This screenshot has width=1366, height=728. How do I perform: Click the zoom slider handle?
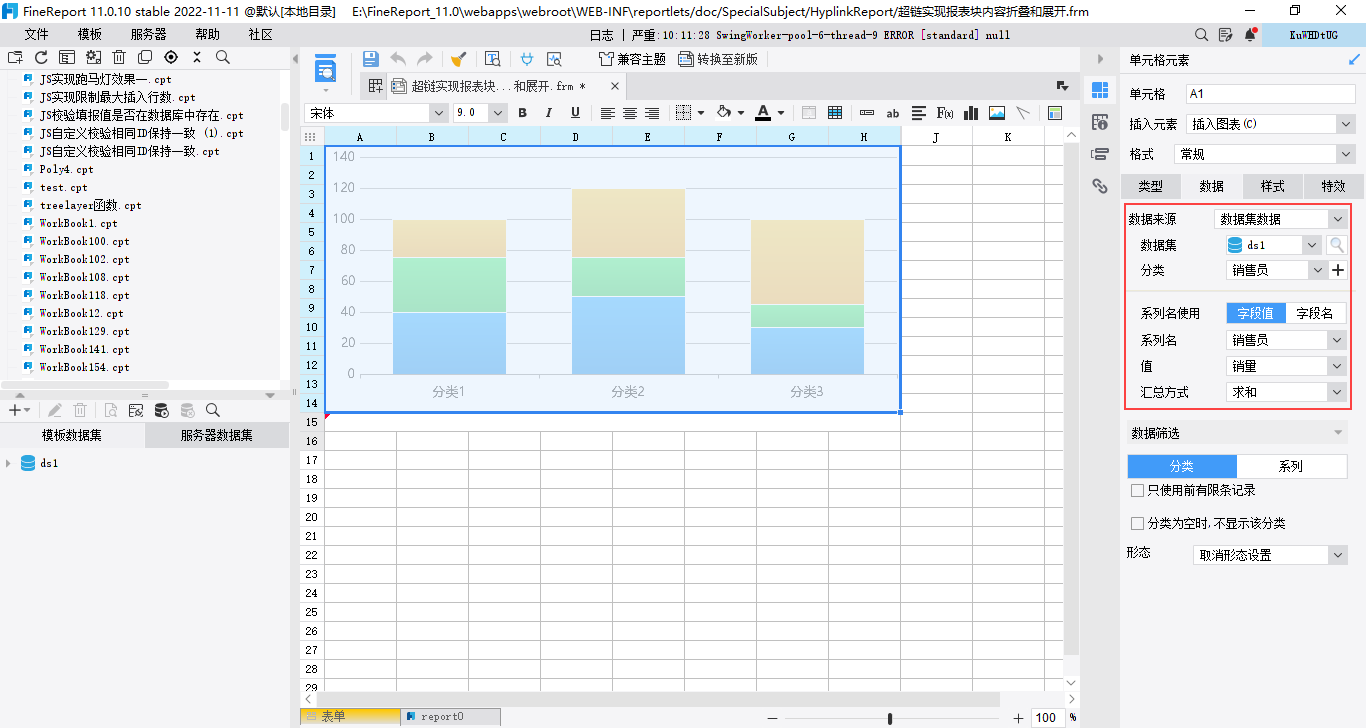(890, 718)
